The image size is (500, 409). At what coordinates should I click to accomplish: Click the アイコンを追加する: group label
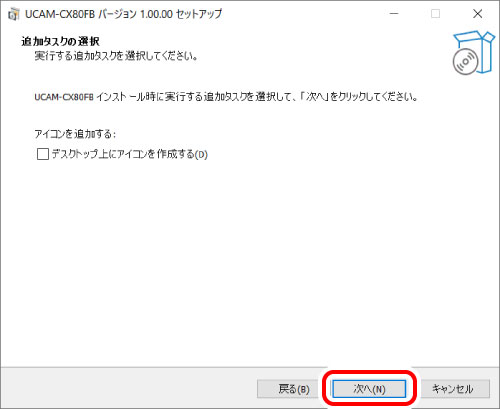pyautogui.click(x=75, y=134)
